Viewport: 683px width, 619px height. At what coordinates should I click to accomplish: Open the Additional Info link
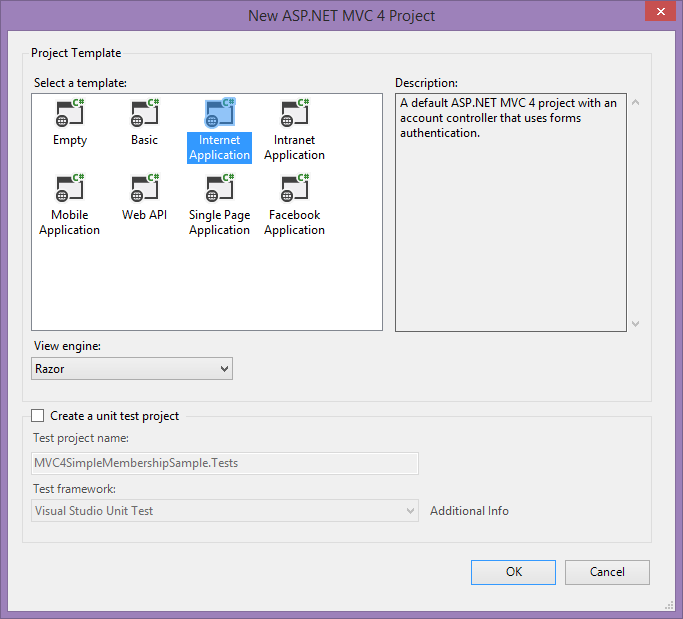[469, 511]
